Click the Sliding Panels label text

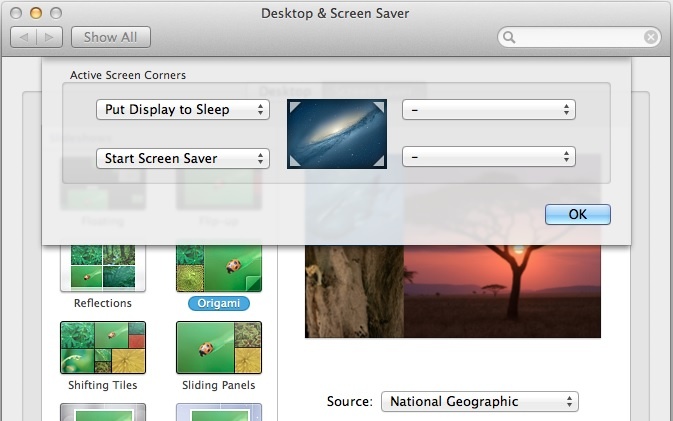click(219, 385)
